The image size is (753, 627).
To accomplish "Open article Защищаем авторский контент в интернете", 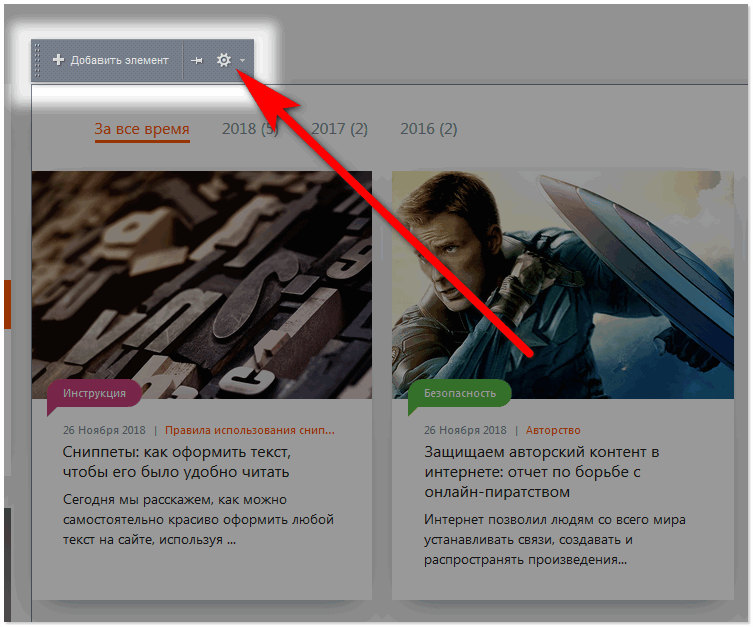I will (542, 472).
